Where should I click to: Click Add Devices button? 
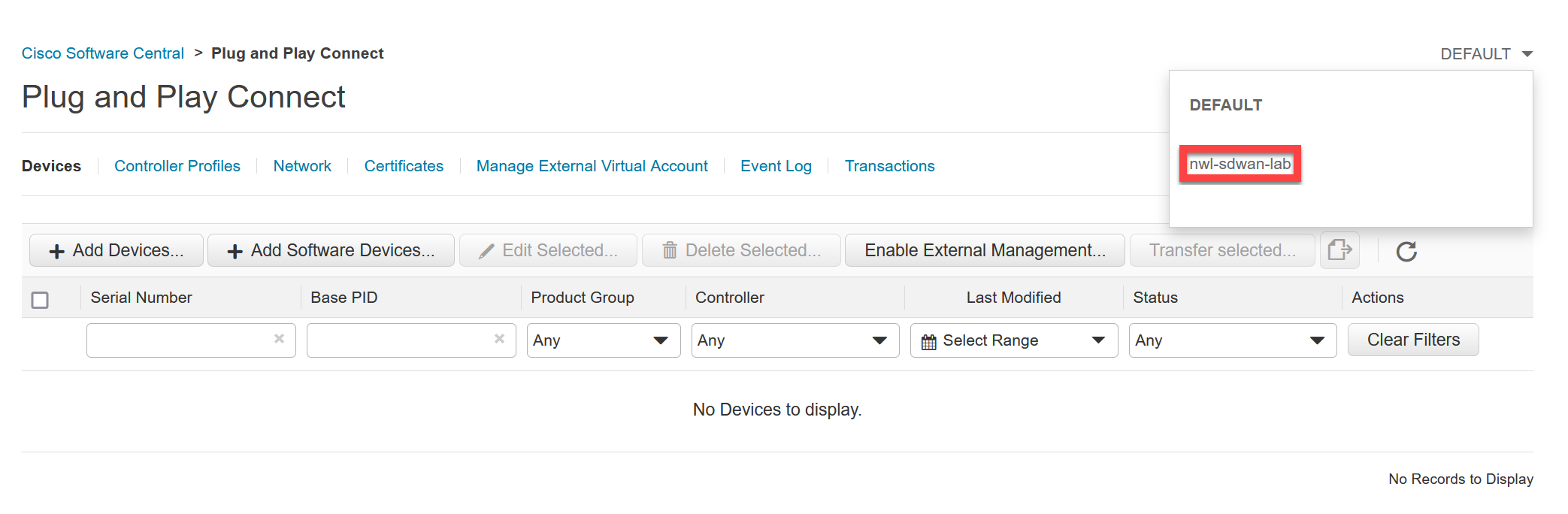click(117, 250)
